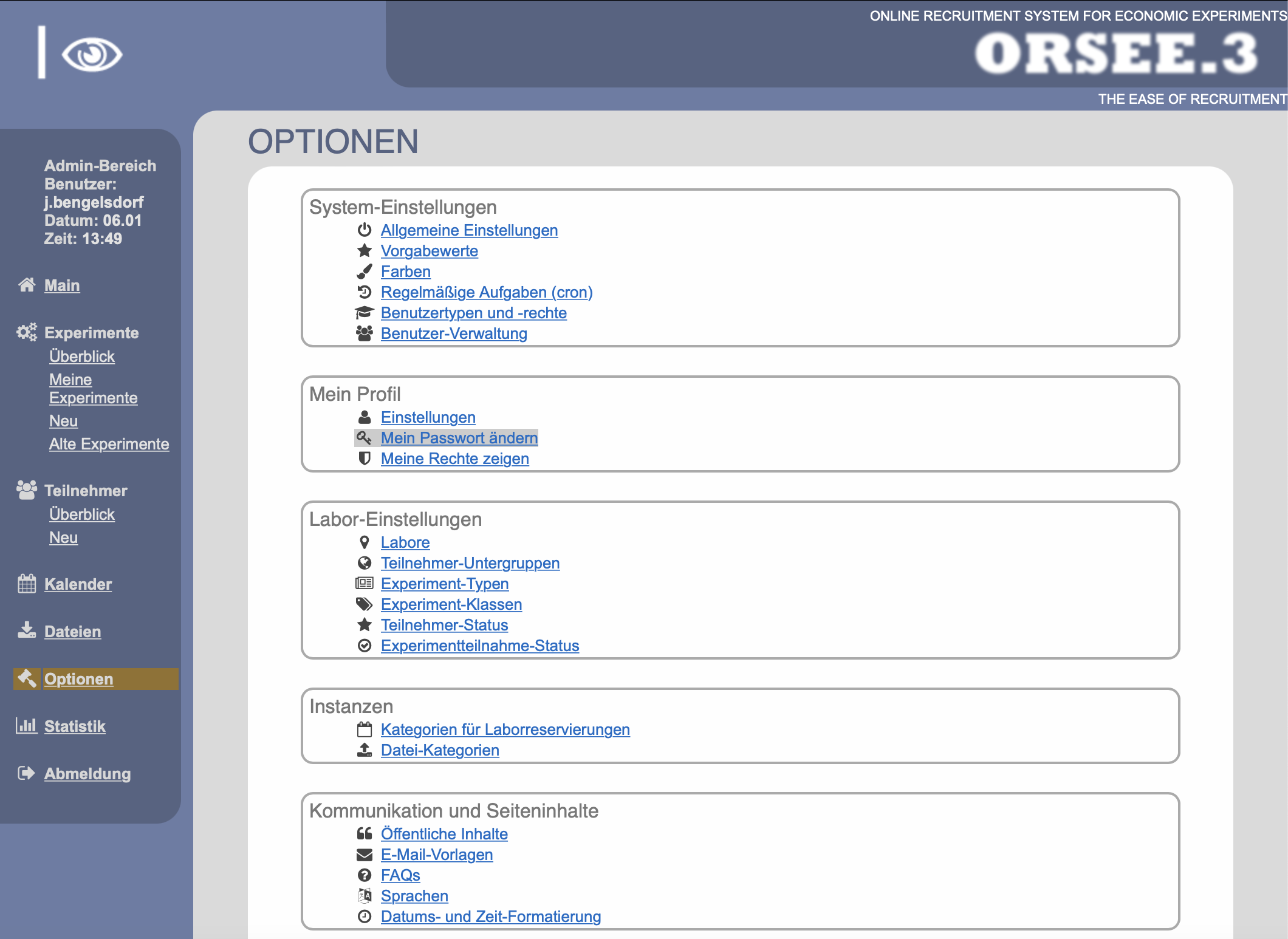Open Kategorien für Laborreservierungen

click(505, 729)
